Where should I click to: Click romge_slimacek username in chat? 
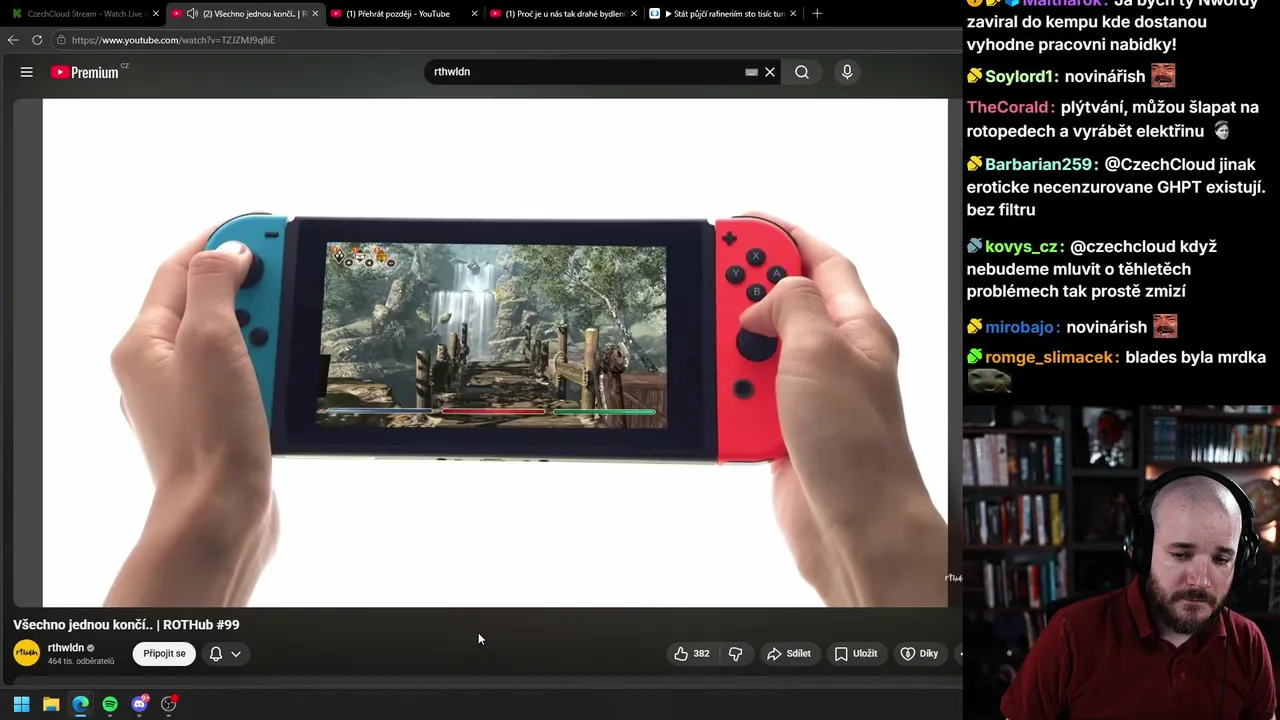[1050, 357]
